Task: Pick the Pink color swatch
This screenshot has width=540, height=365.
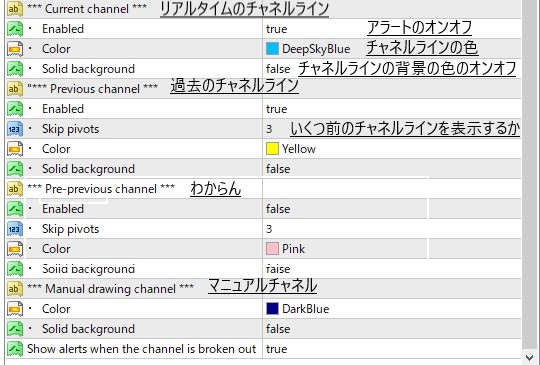Action: (x=272, y=249)
